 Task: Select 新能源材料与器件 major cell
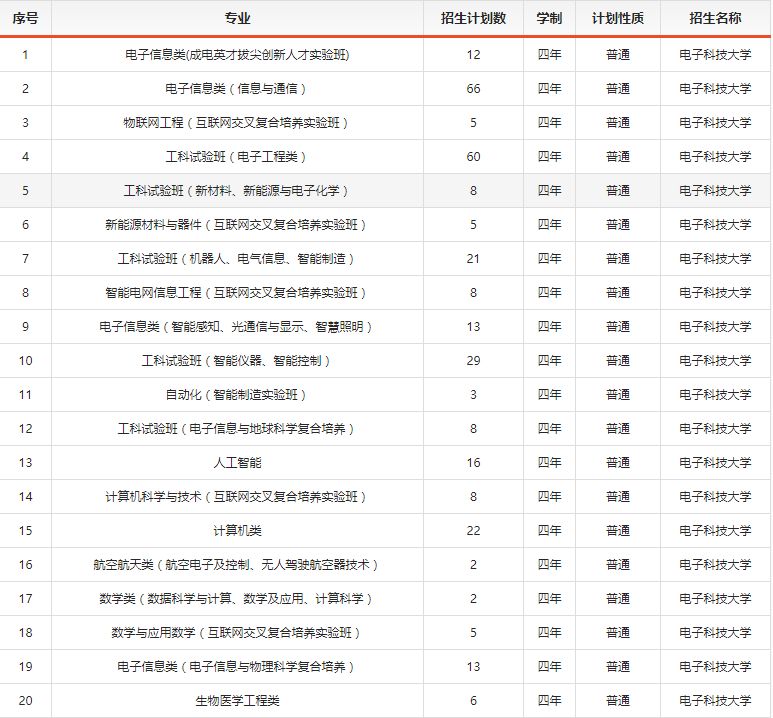click(237, 225)
